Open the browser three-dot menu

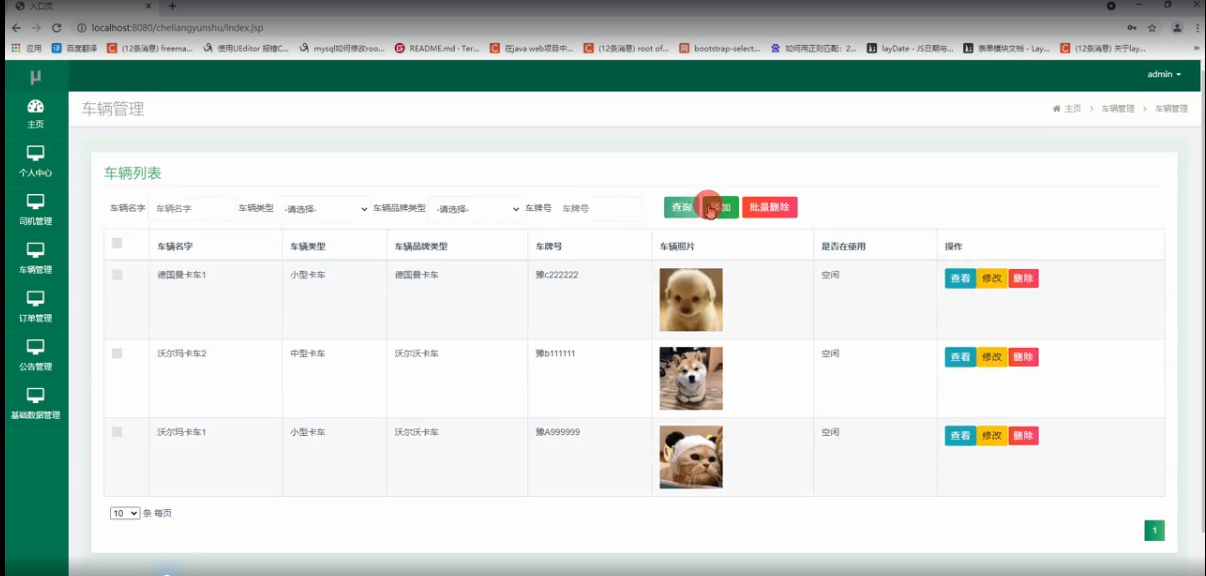click(1196, 28)
